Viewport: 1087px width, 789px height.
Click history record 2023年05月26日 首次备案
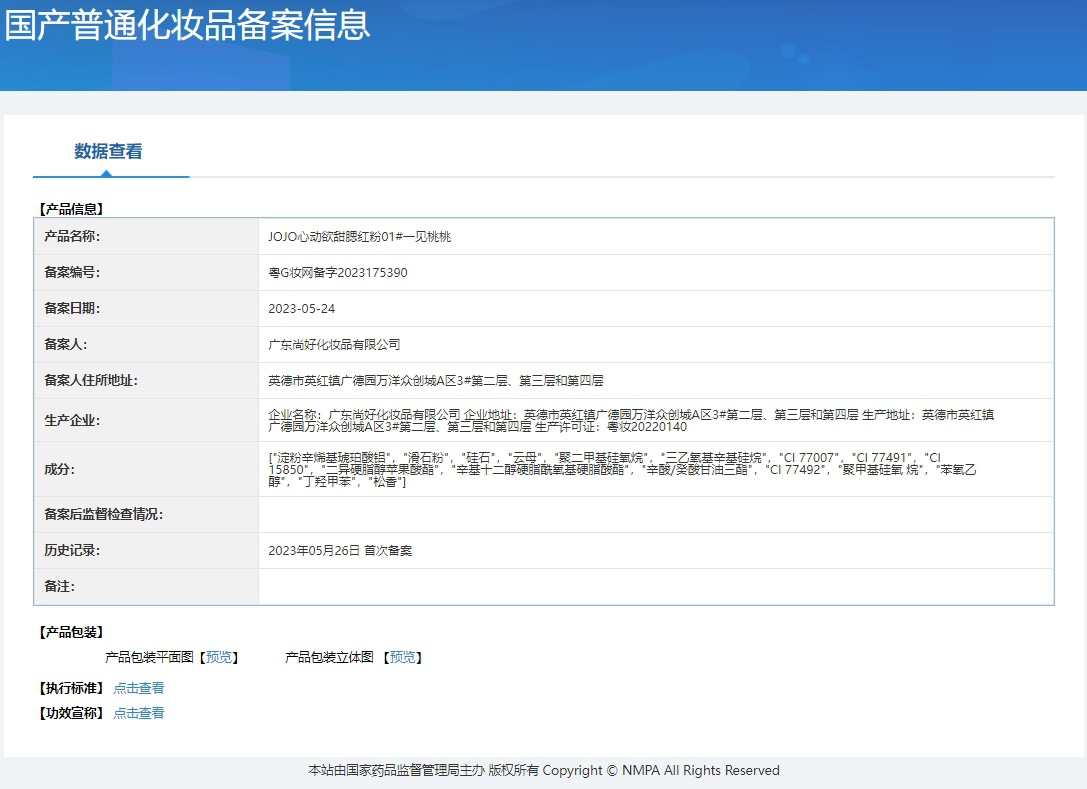pos(340,550)
